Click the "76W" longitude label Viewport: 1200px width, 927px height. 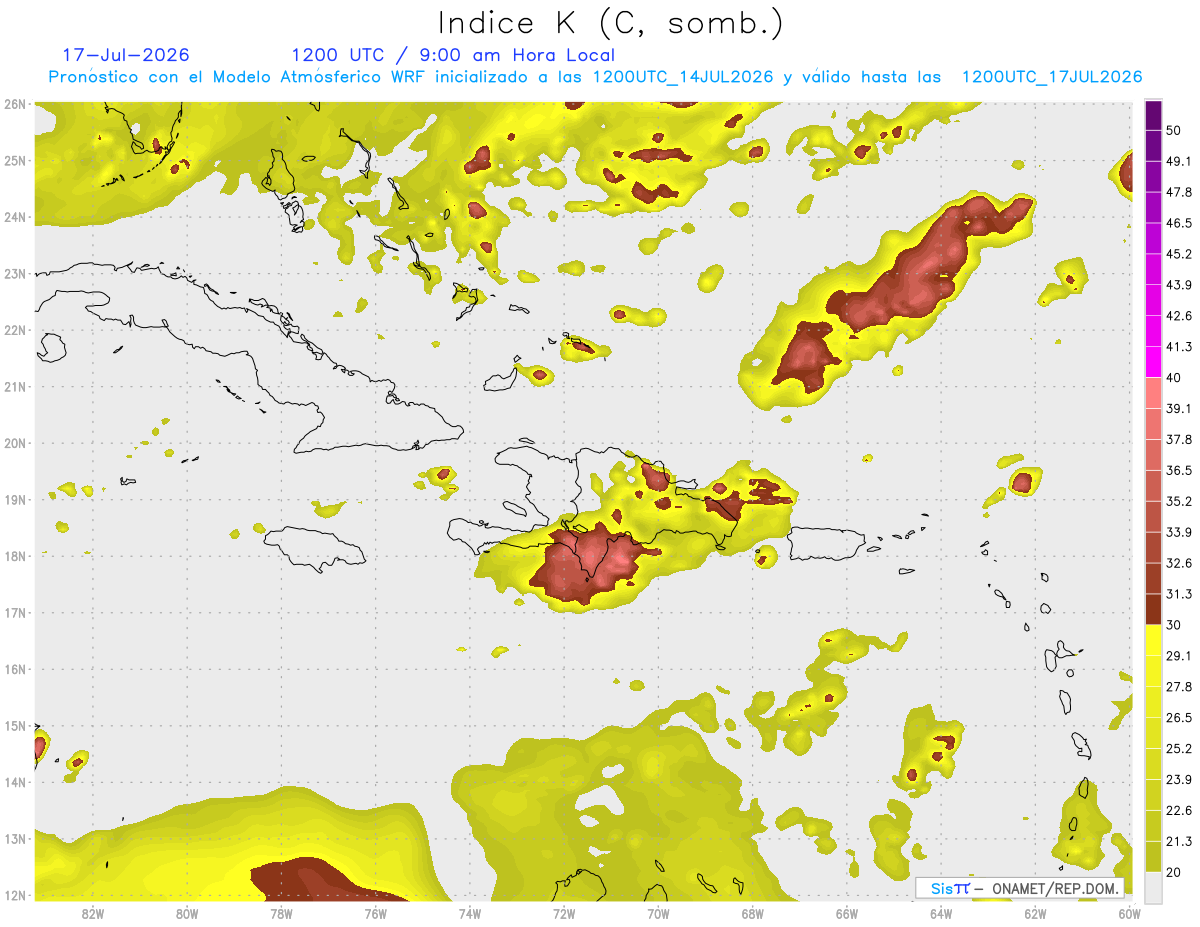(x=375, y=913)
